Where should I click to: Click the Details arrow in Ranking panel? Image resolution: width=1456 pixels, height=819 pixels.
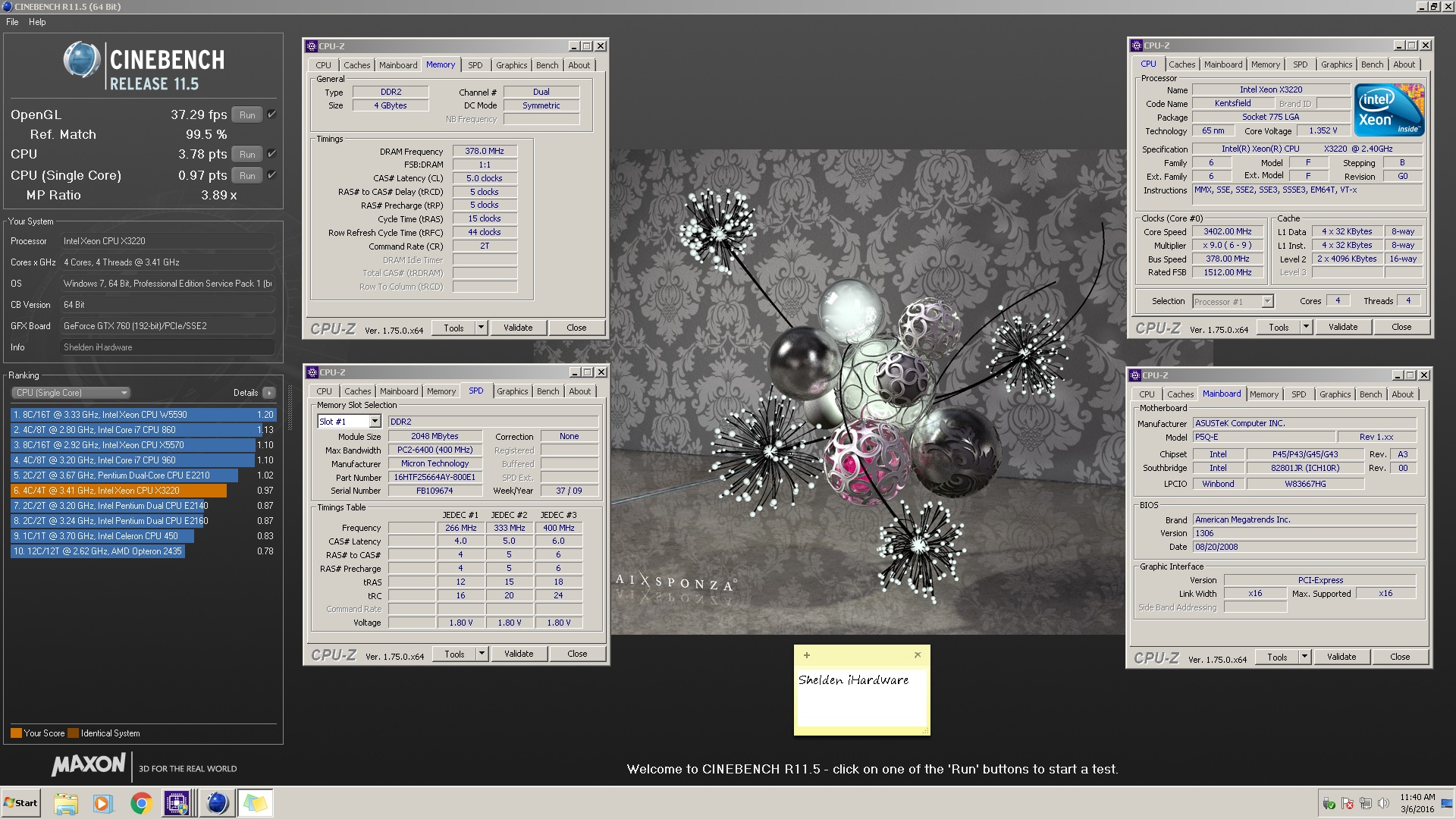pyautogui.click(x=269, y=393)
